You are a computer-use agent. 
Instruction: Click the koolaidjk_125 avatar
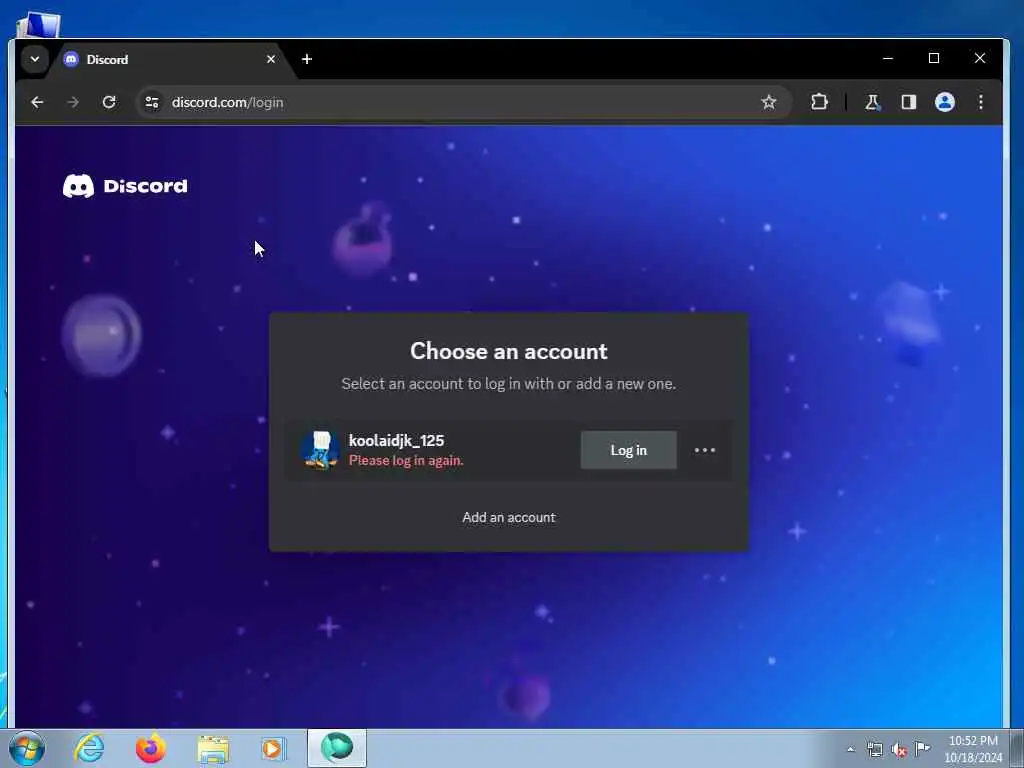pos(320,450)
